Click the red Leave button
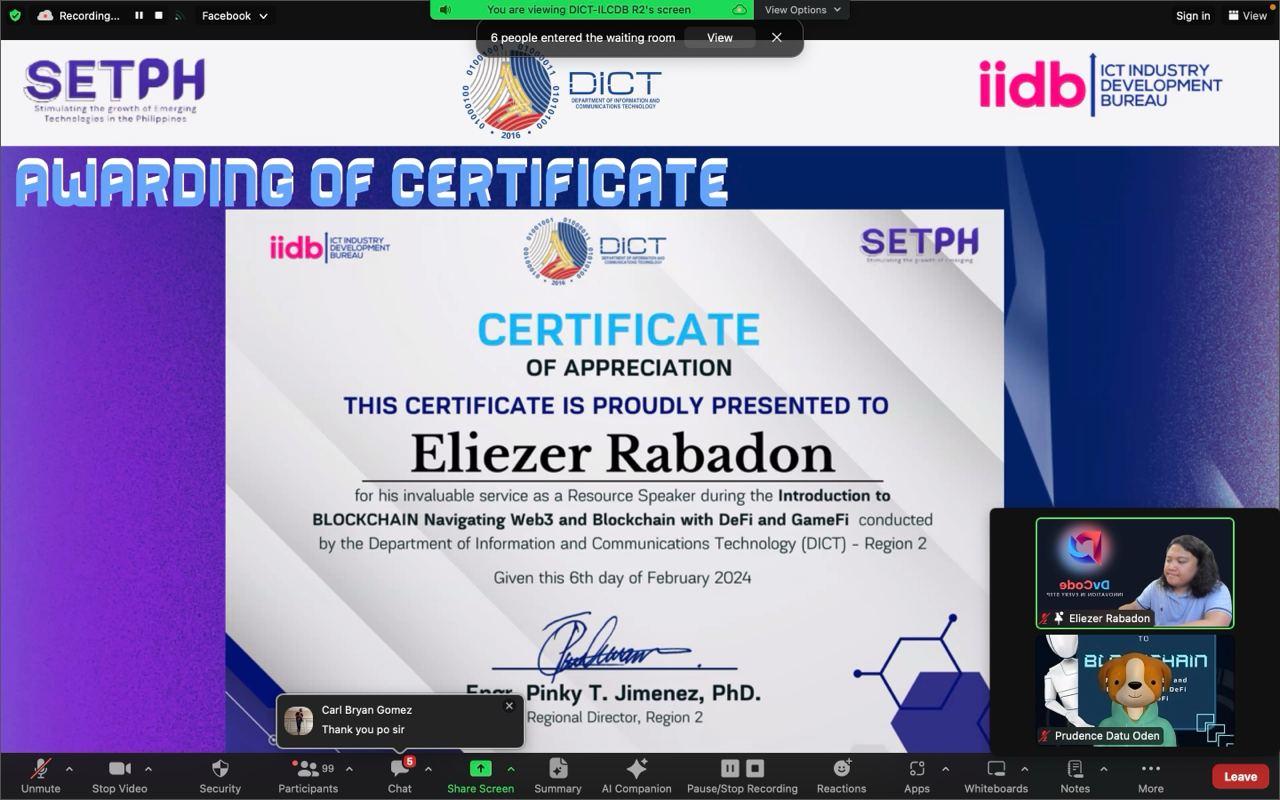1280x800 pixels. tap(1240, 776)
